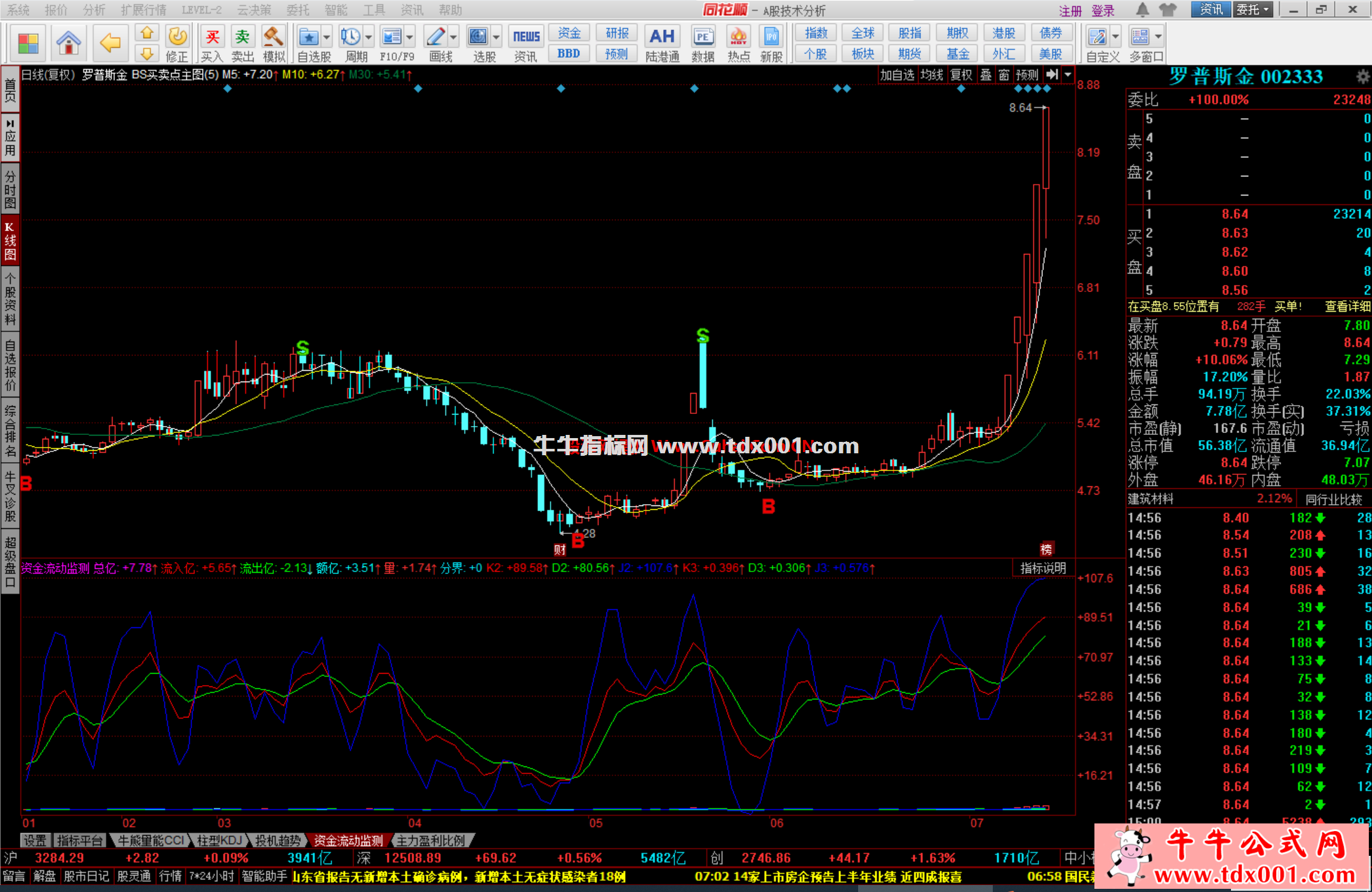Click the colorful four-square grid icon
1372x892 pixels.
coord(29,43)
